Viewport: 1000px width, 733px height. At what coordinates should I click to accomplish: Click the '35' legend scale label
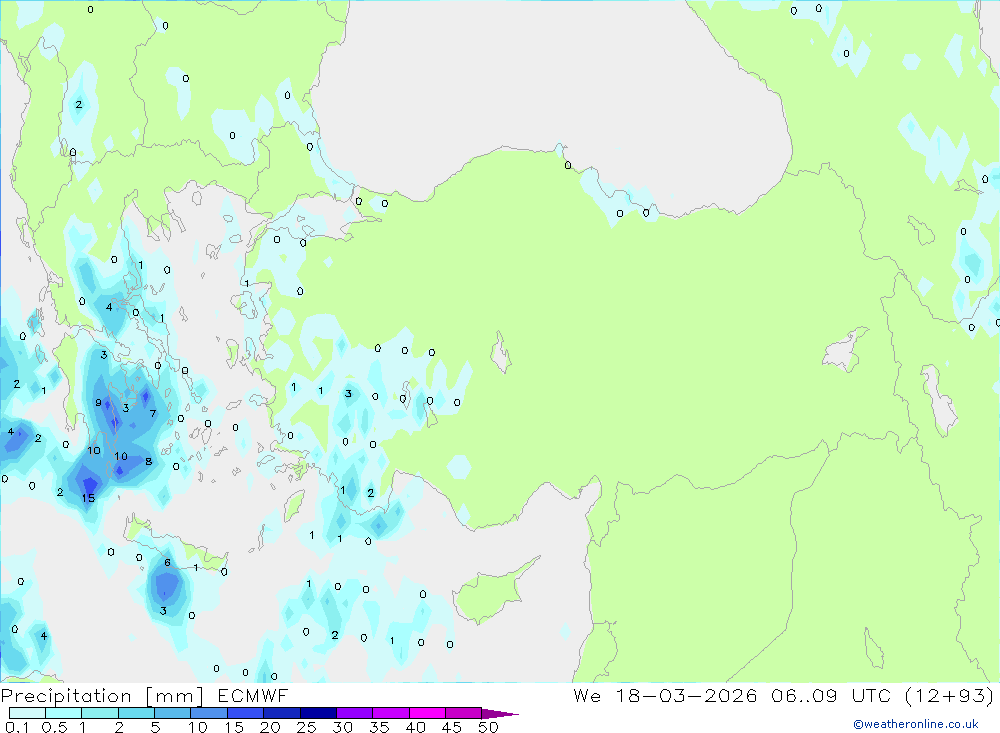[x=379, y=727]
